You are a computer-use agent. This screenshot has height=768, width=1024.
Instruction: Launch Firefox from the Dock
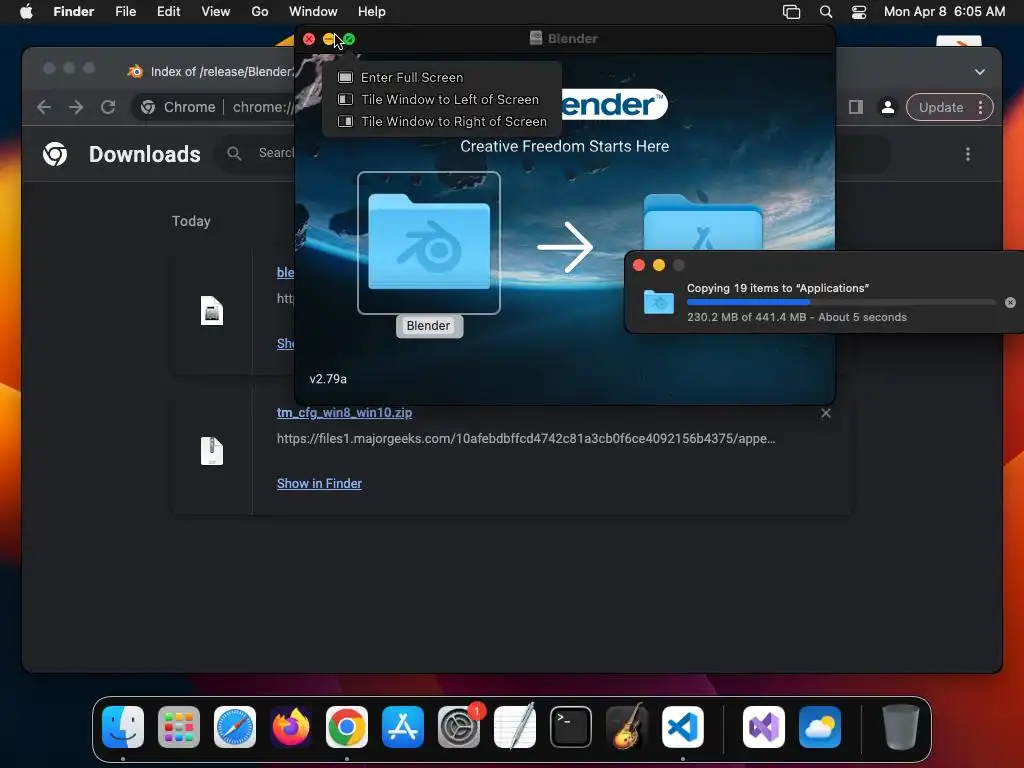[x=291, y=727]
